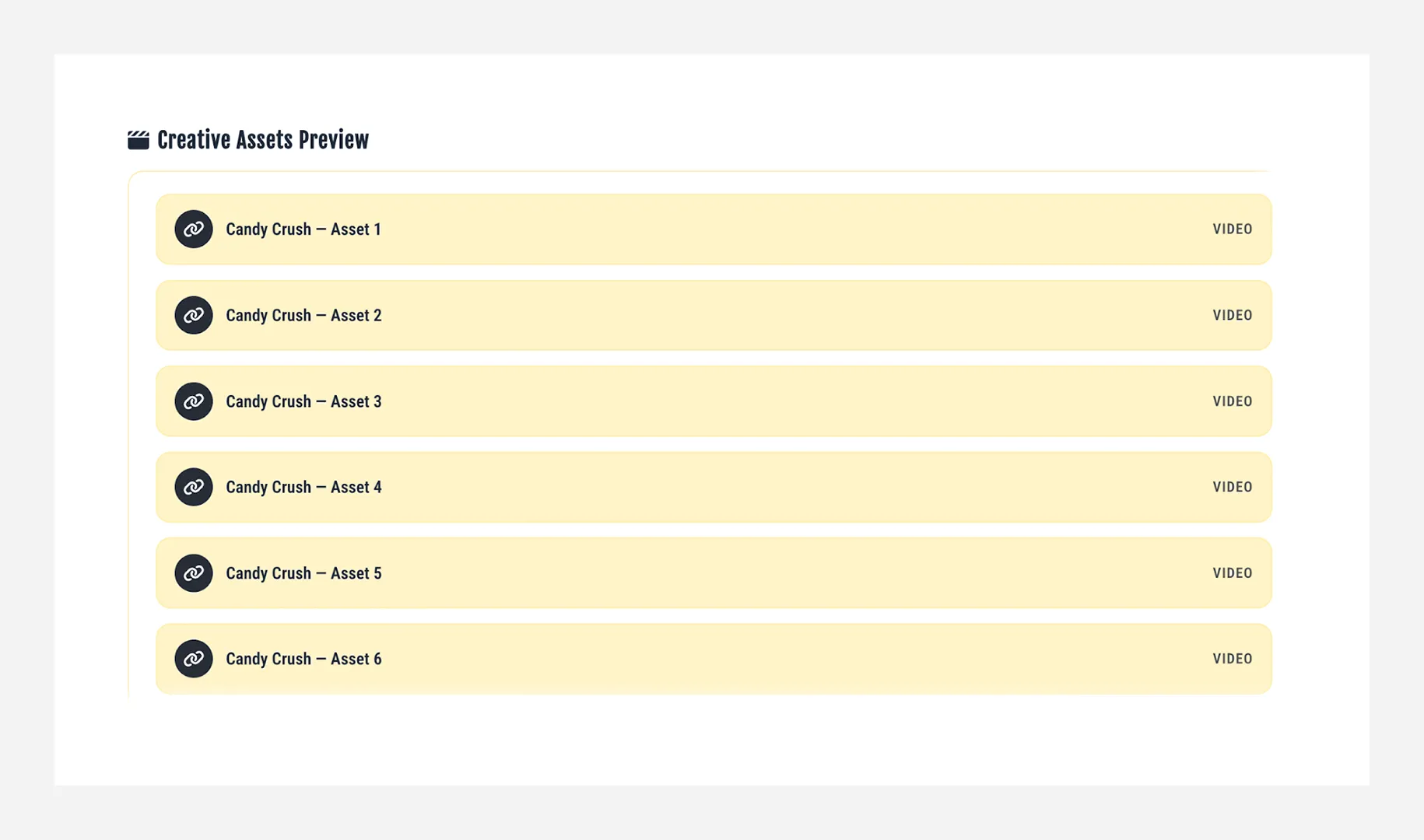Click the Asset 5 yellow row card
1424x840 pixels.
coord(712,572)
